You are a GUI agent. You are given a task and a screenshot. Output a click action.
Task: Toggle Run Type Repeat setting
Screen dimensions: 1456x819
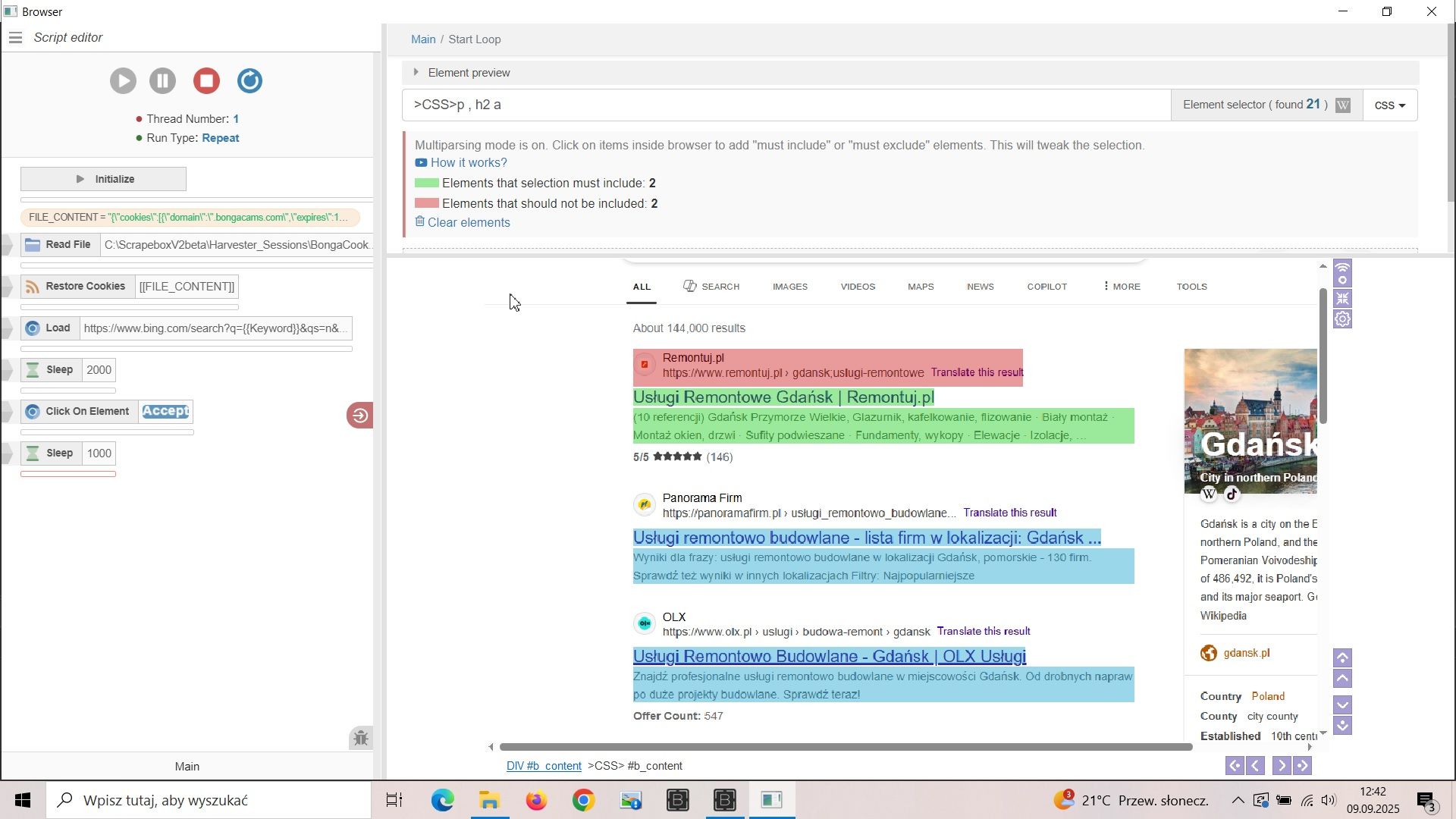coord(221,138)
